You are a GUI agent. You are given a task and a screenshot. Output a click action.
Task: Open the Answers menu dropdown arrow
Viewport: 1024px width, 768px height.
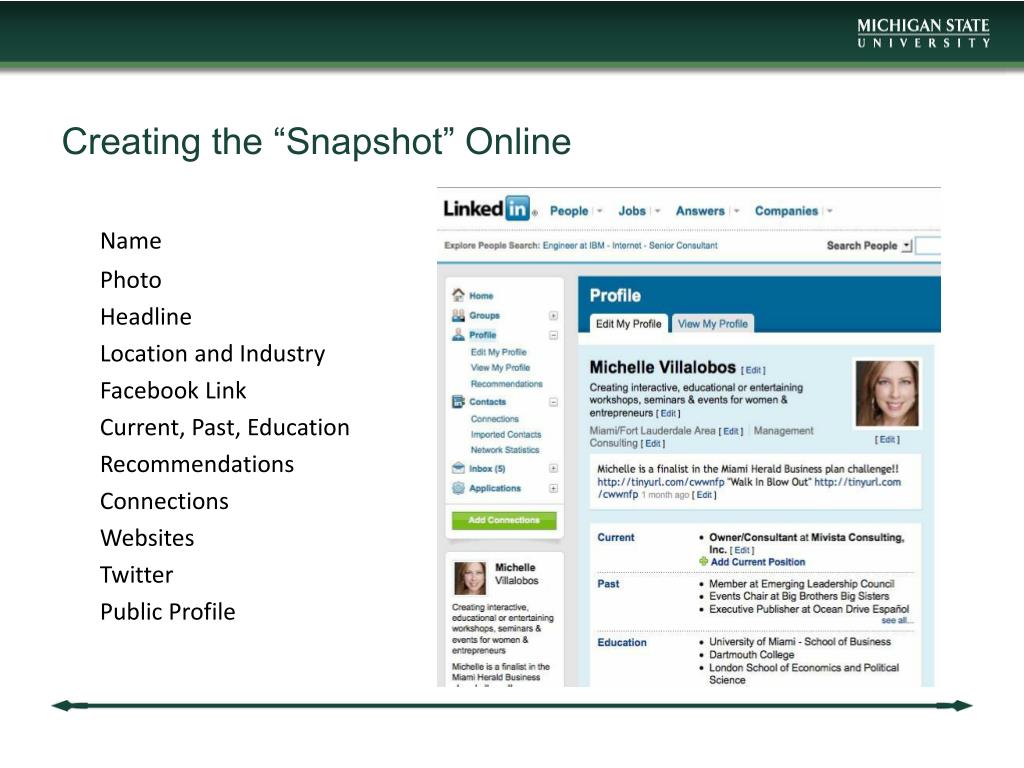click(x=737, y=211)
